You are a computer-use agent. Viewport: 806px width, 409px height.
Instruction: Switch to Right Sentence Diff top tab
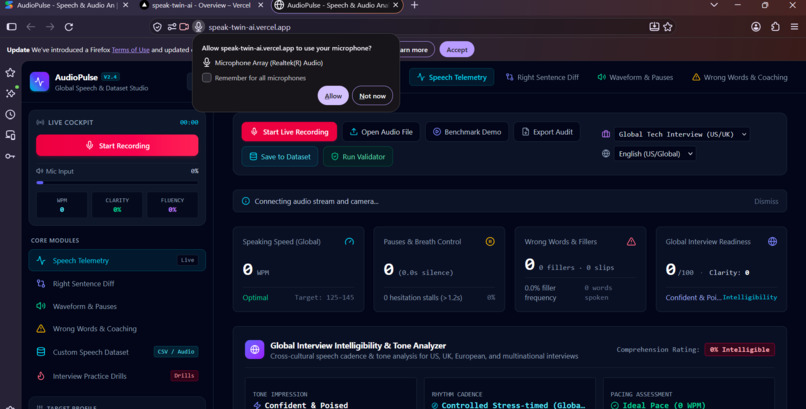click(542, 77)
